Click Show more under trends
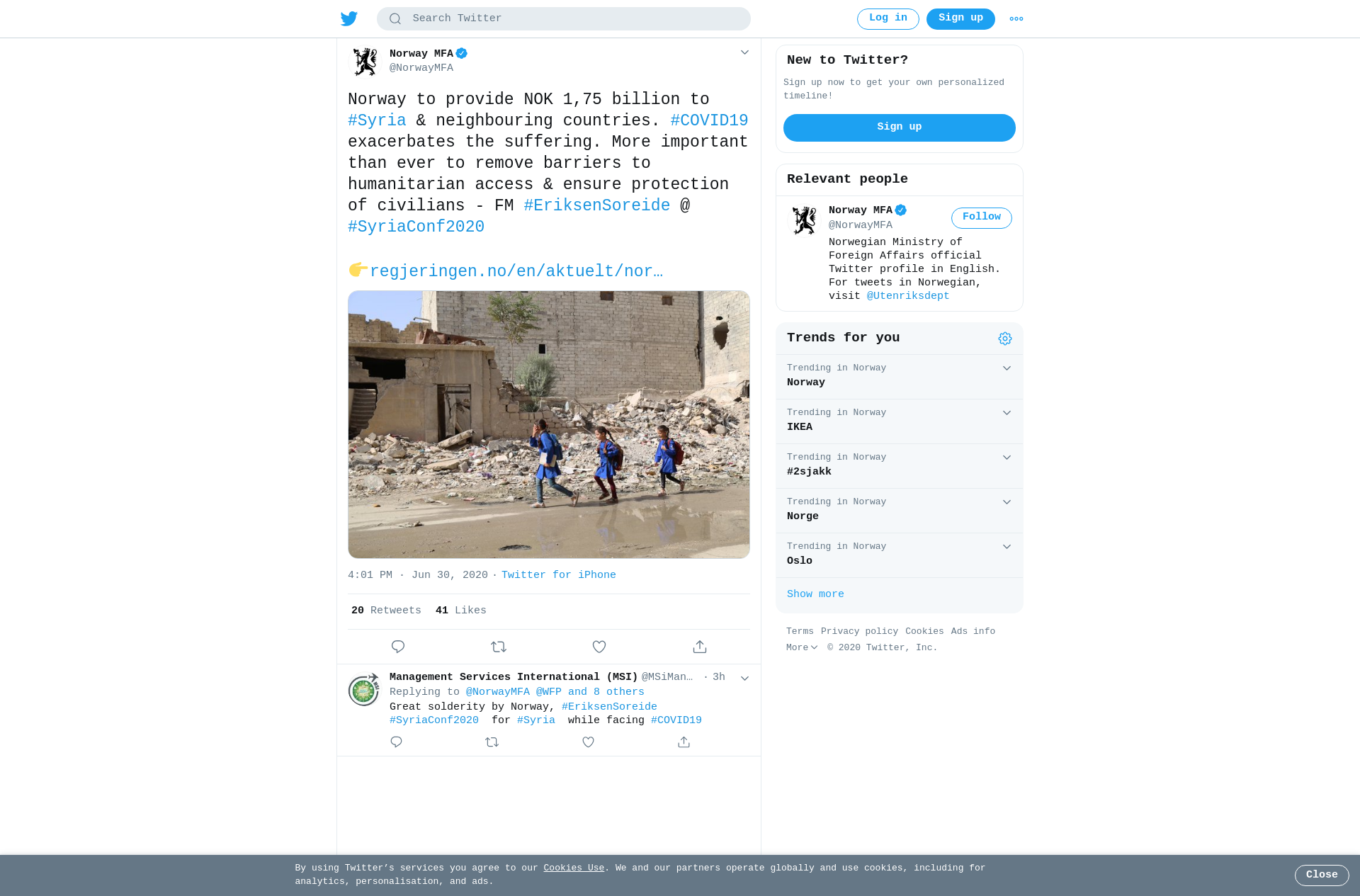This screenshot has height=896, width=1360. [815, 594]
